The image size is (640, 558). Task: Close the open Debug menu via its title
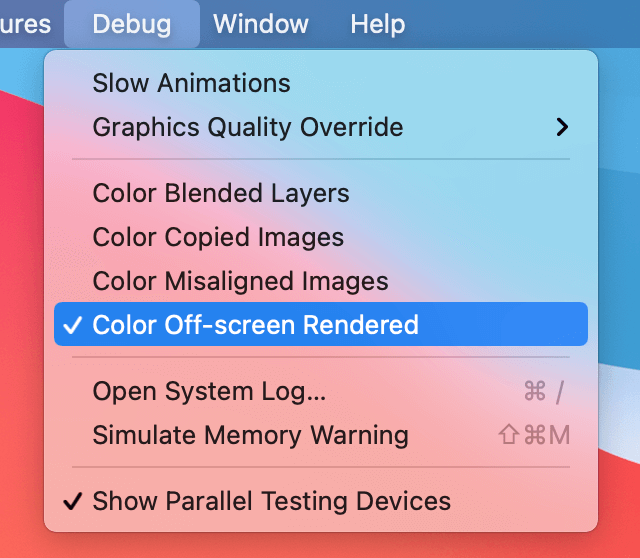click(x=131, y=24)
